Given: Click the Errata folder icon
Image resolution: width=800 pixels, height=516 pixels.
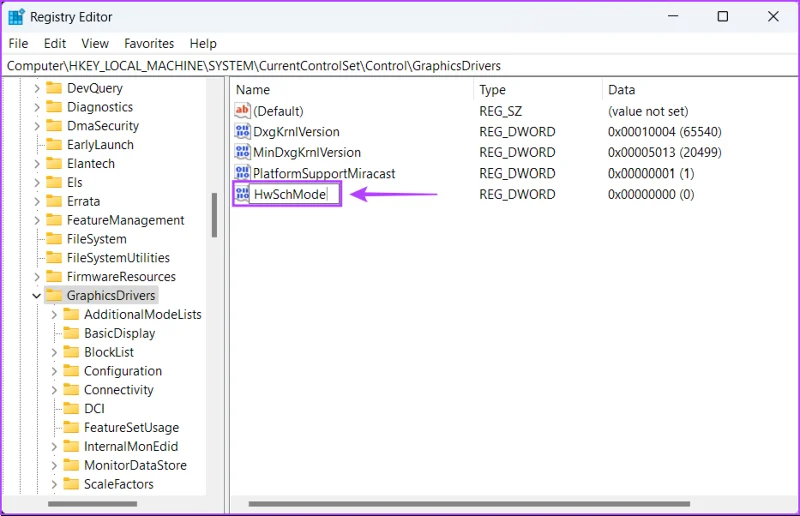Looking at the screenshot, I should point(54,201).
